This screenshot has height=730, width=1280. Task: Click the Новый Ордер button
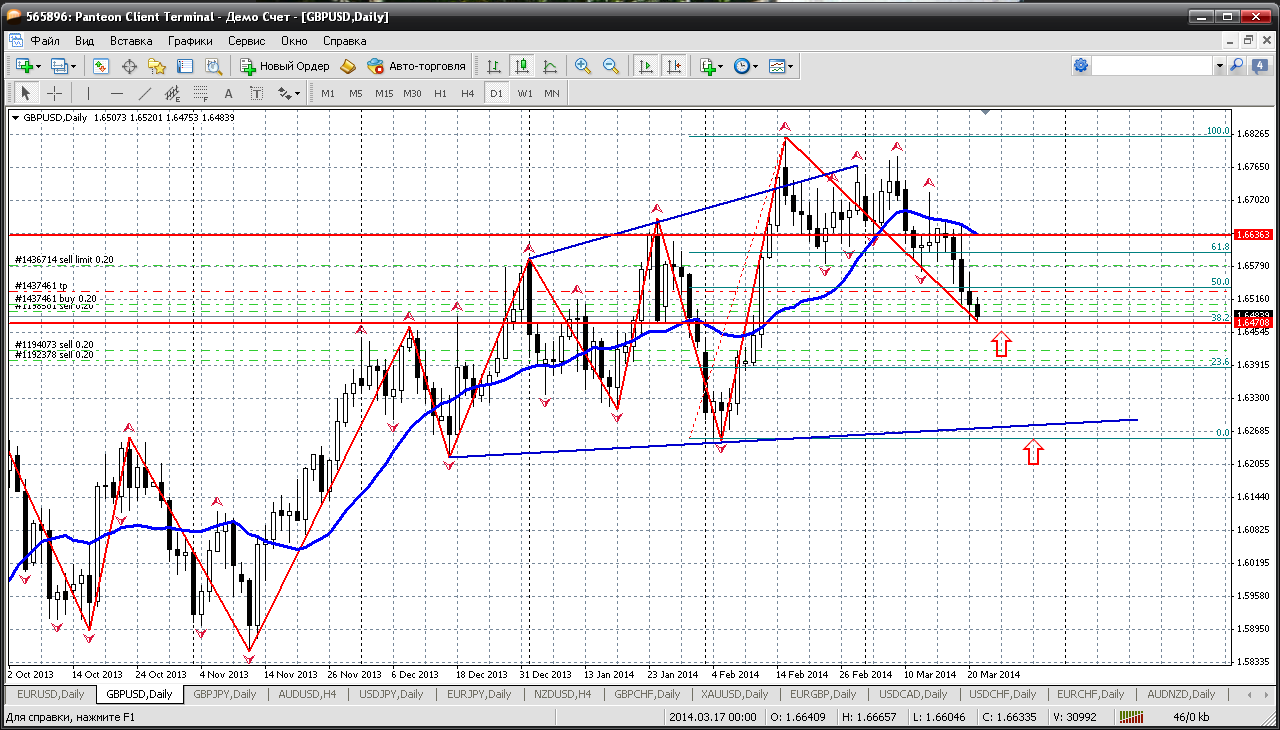(x=285, y=66)
